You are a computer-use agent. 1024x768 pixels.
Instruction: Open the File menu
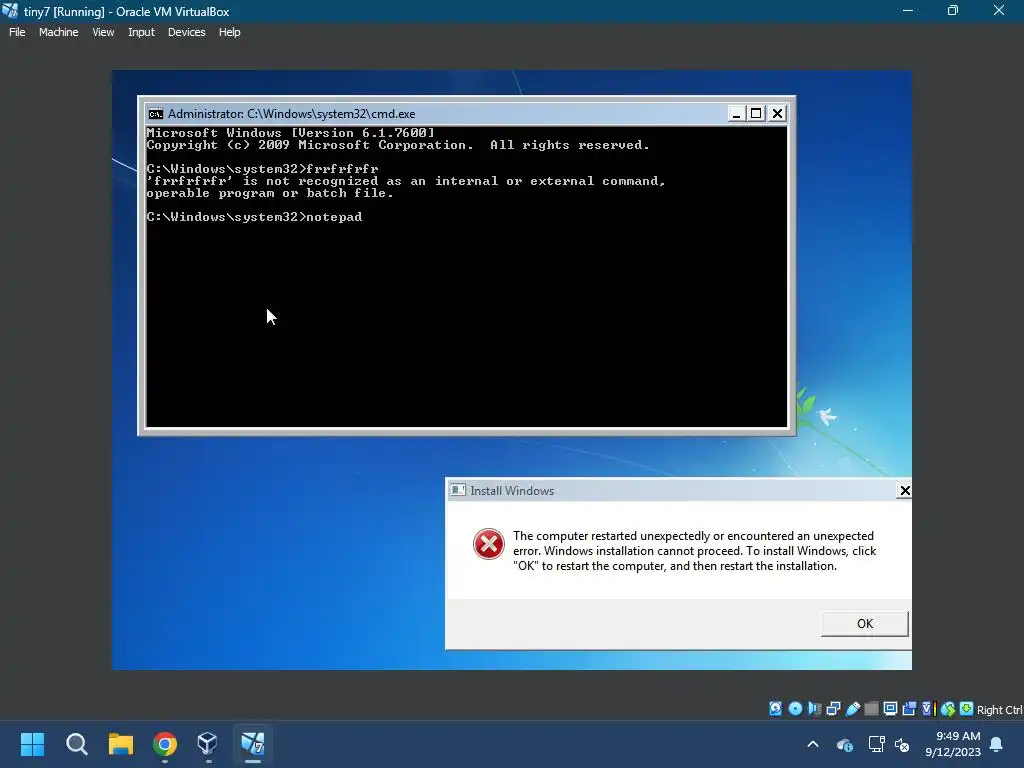pos(17,32)
